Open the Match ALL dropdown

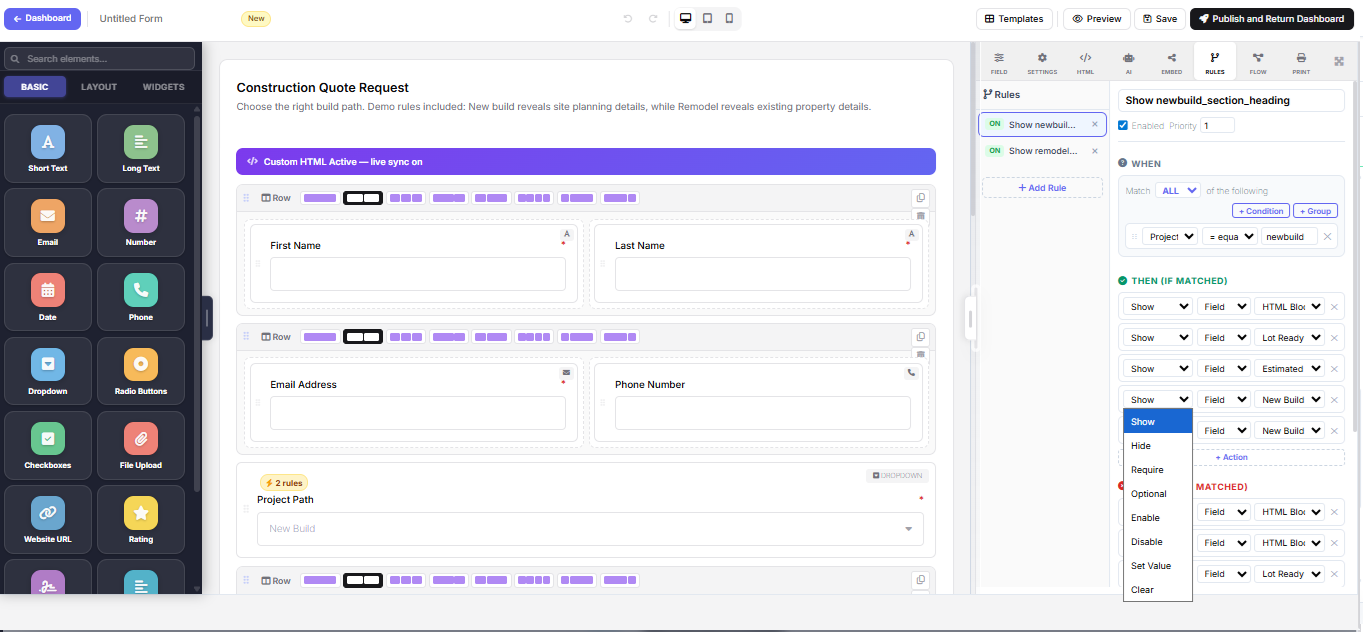[1177, 190]
